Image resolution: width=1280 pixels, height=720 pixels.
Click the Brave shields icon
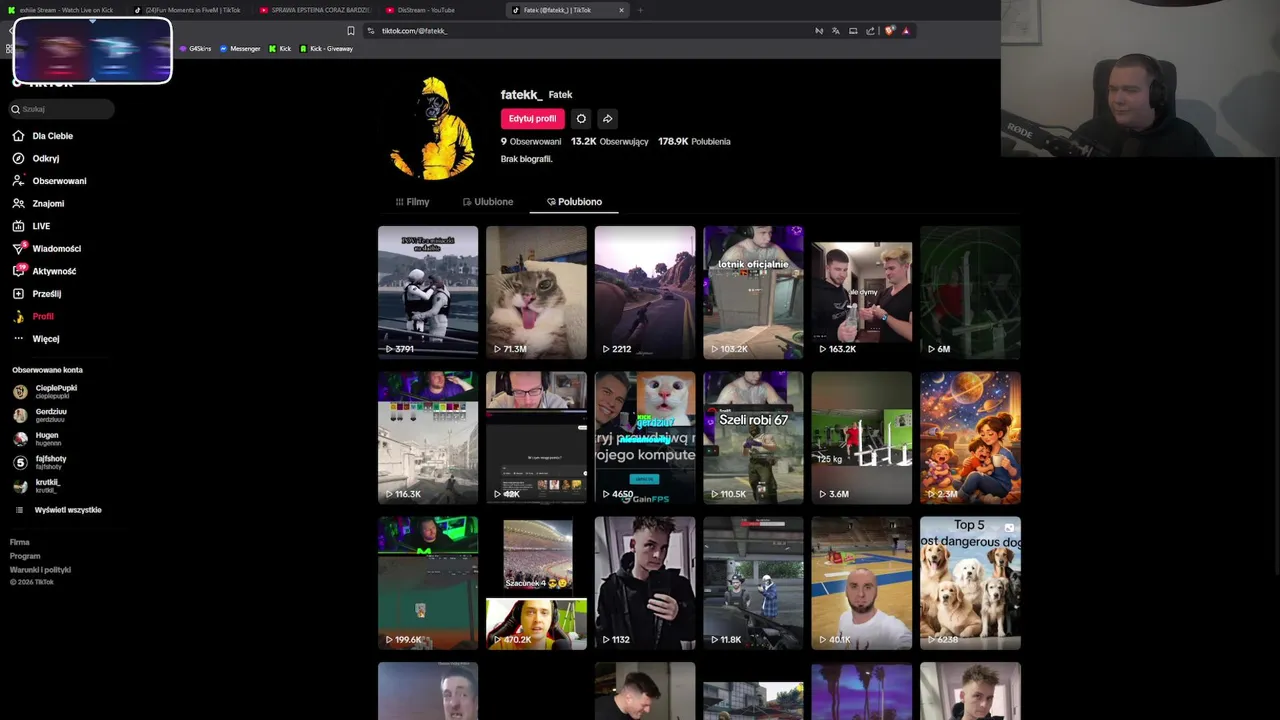(889, 31)
